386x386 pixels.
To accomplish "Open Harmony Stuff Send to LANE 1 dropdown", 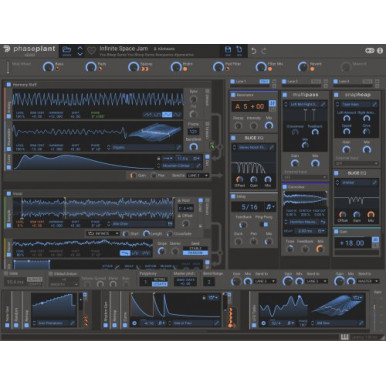I will click(x=198, y=175).
